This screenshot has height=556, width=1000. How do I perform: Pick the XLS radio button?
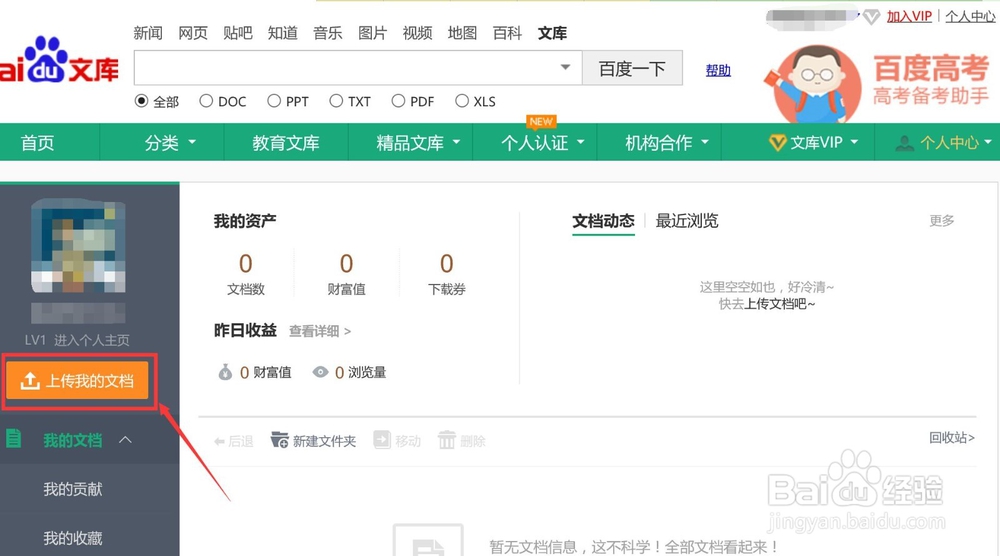[x=462, y=101]
